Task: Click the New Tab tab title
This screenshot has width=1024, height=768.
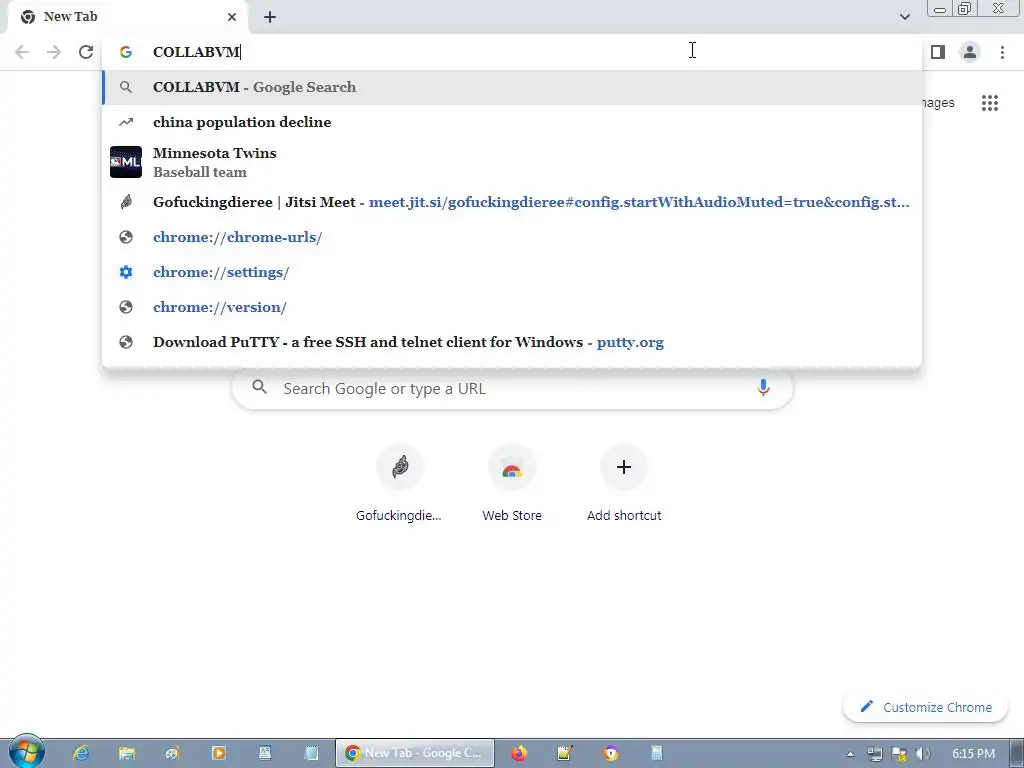Action: click(x=71, y=17)
